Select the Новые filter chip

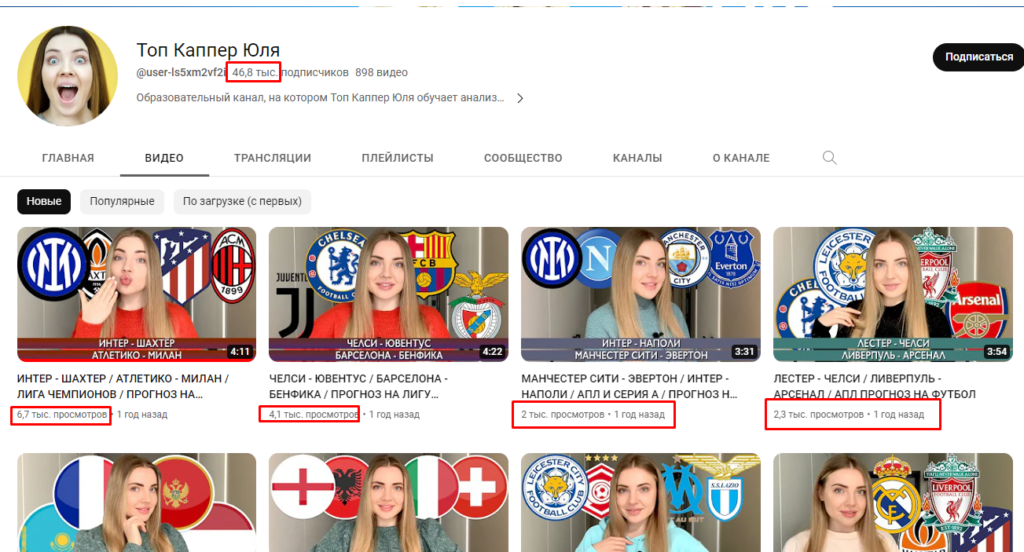point(44,201)
